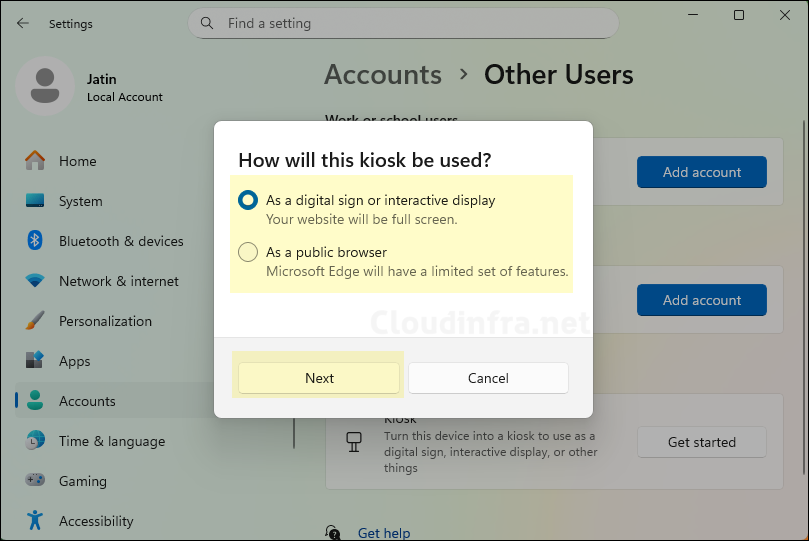Open Network & internet settings
Image resolution: width=809 pixels, height=541 pixels.
[118, 281]
